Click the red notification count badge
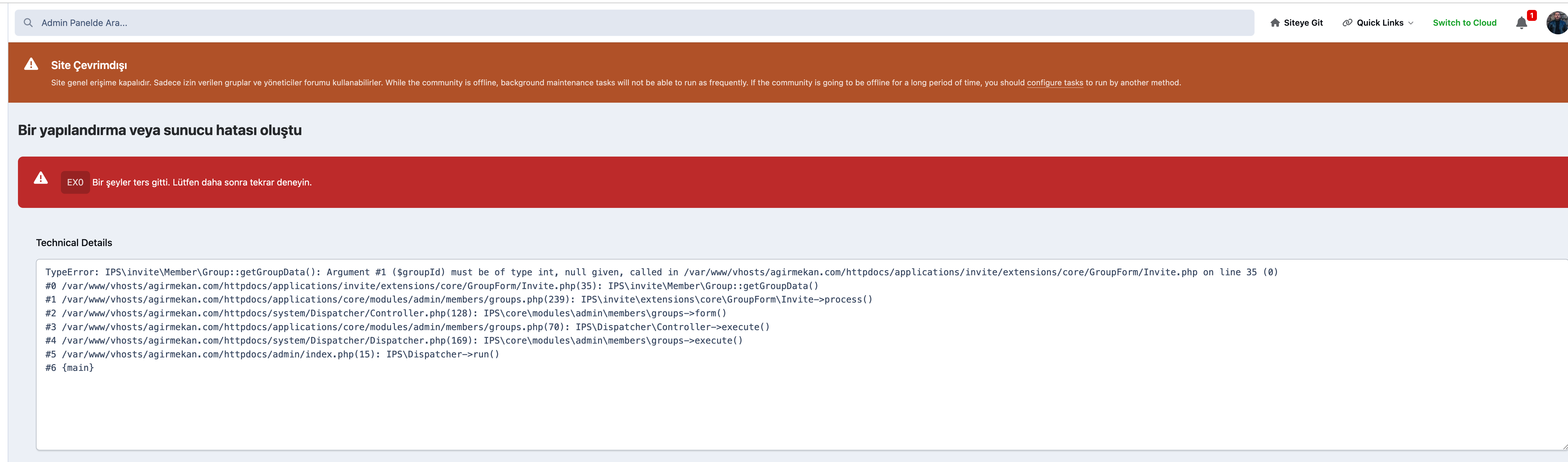1568x462 pixels. pyautogui.click(x=1531, y=15)
